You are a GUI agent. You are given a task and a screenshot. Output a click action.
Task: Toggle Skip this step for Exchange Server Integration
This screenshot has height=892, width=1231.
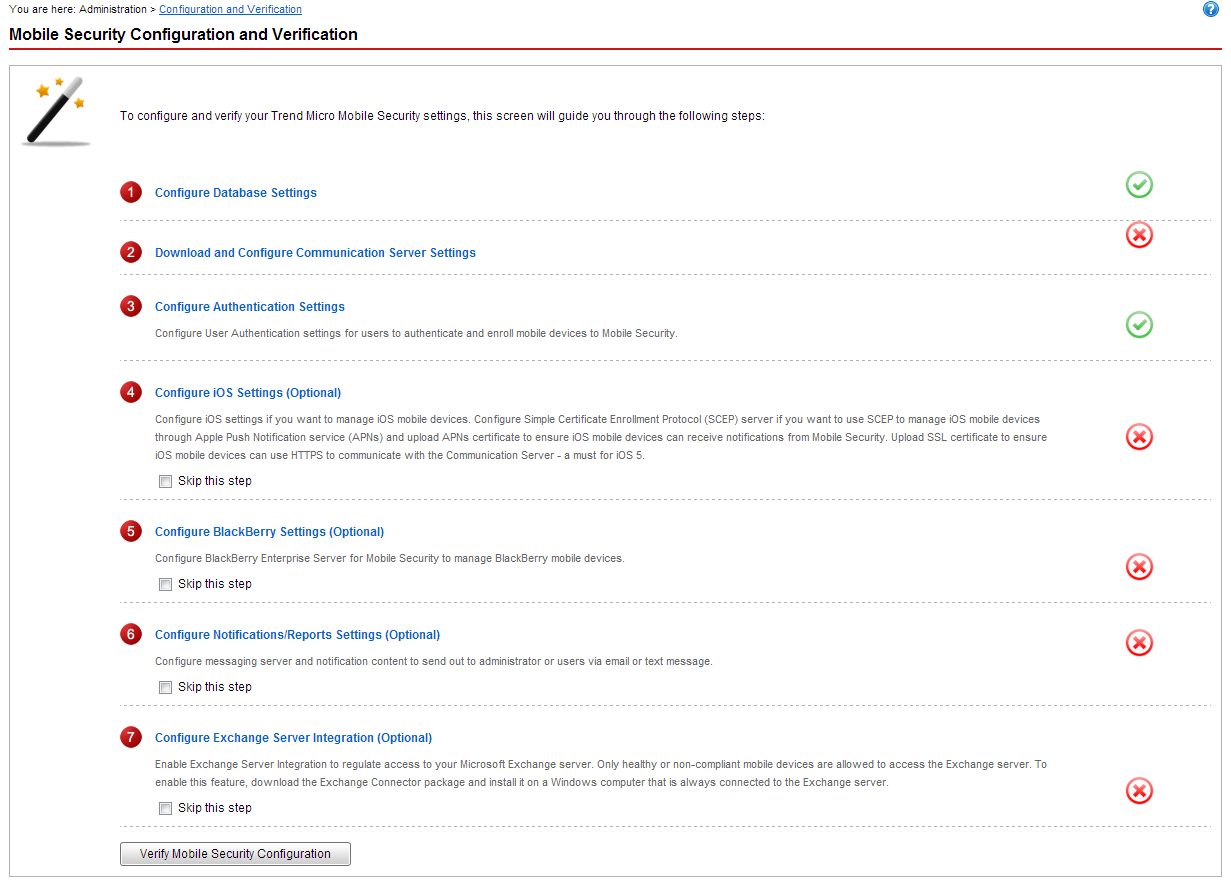(166, 809)
